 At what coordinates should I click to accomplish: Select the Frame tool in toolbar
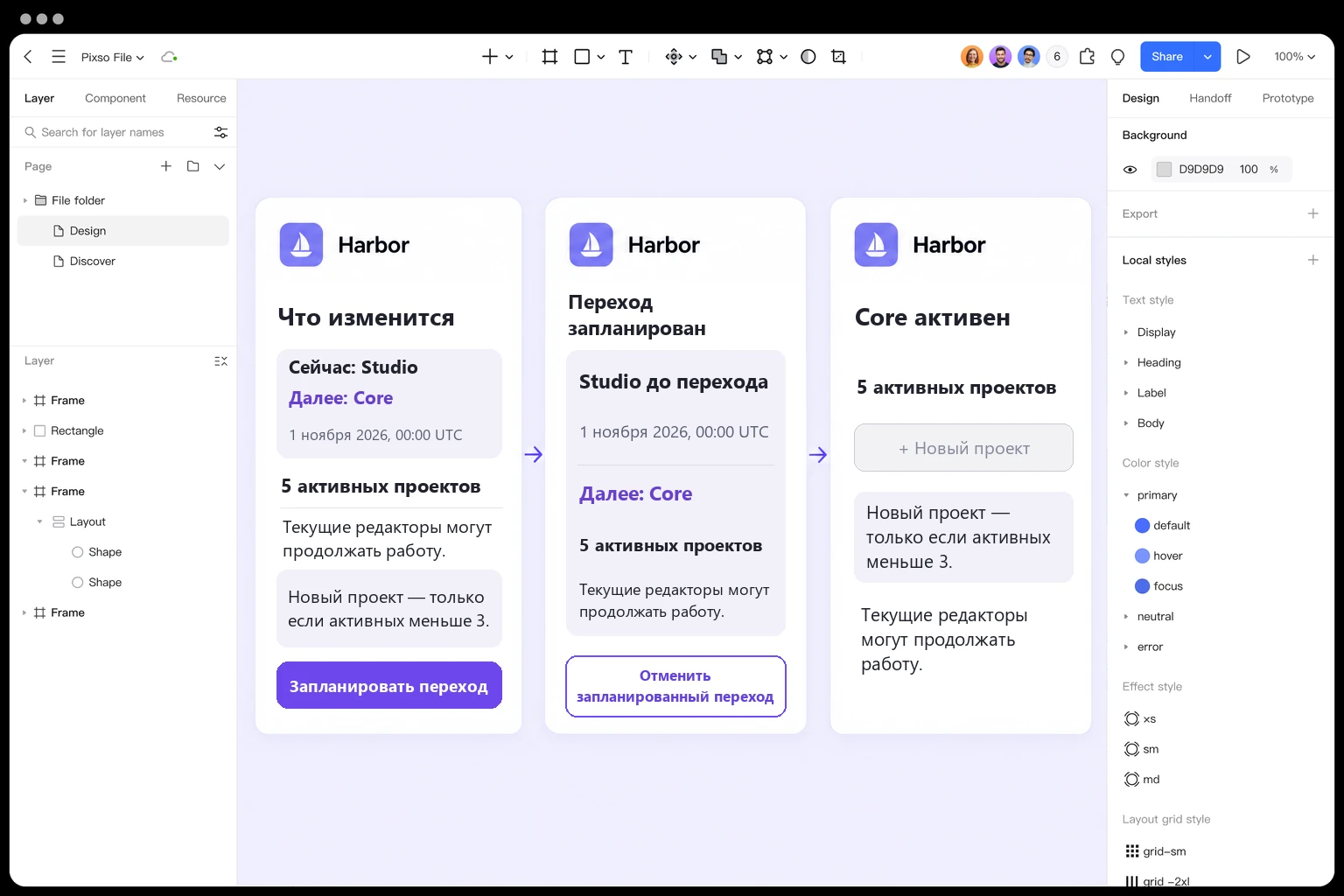point(549,57)
